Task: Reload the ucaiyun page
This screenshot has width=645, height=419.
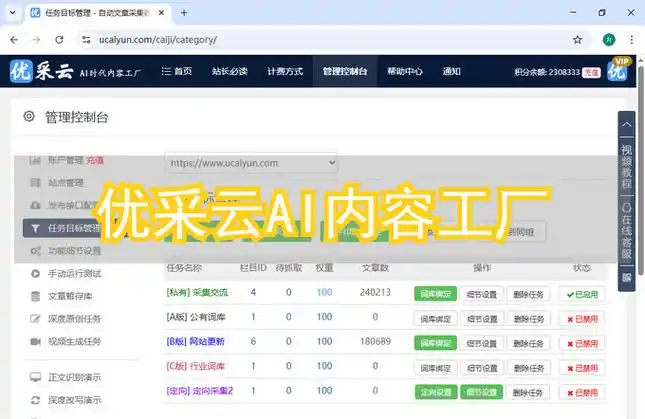Action: 59,39
